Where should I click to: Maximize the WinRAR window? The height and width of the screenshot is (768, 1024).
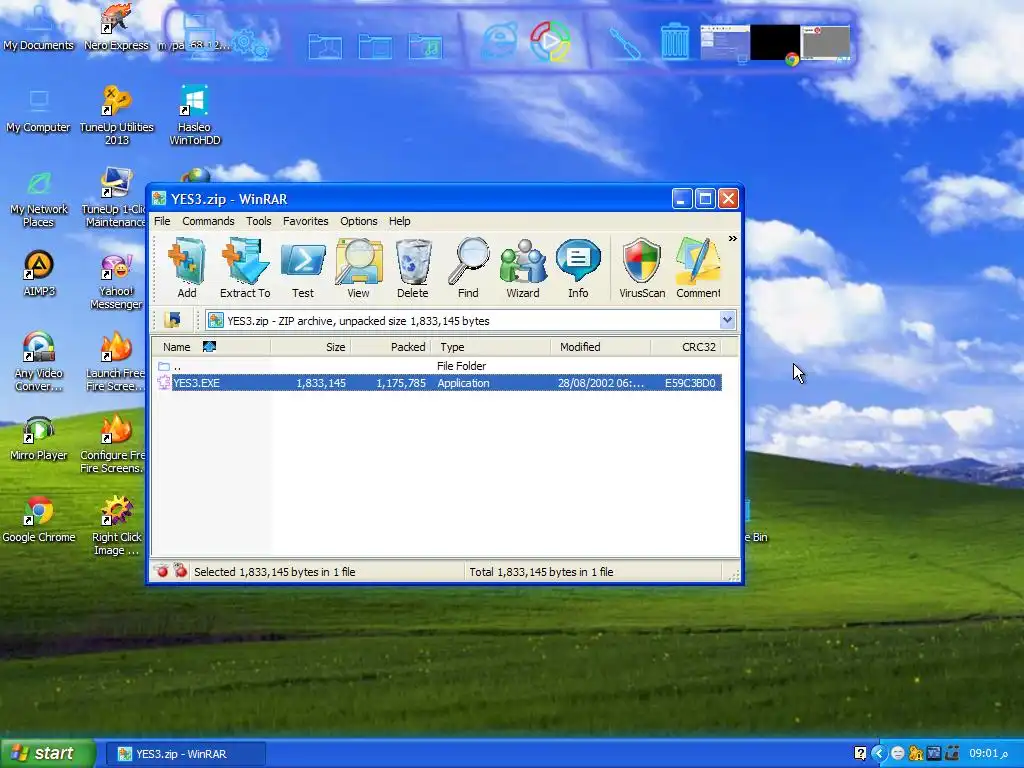(705, 199)
